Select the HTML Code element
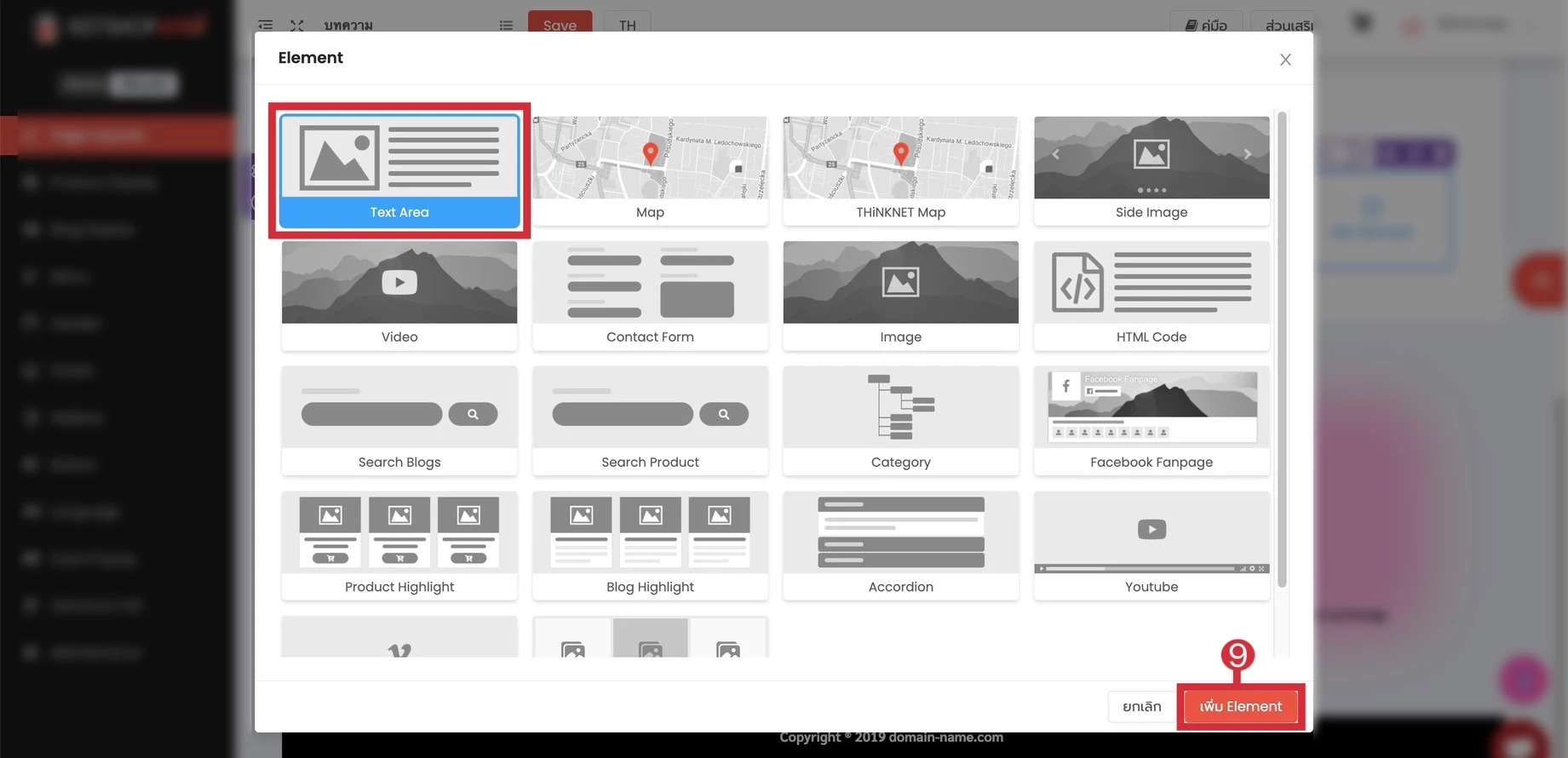The width and height of the screenshot is (1568, 758). [x=1151, y=296]
